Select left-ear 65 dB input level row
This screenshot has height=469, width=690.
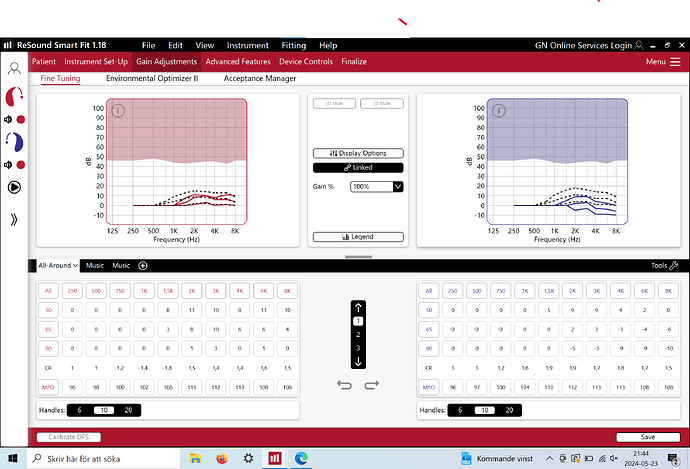(429, 329)
